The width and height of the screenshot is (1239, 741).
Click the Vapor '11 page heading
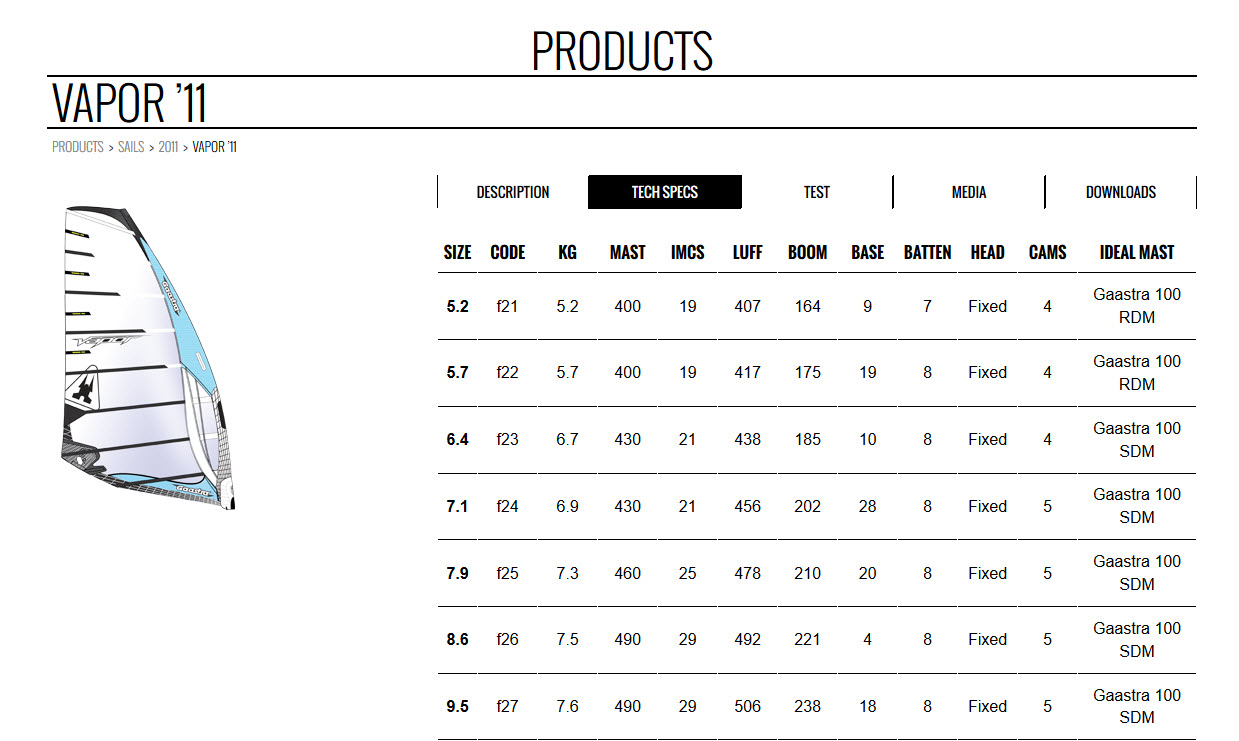tap(129, 102)
